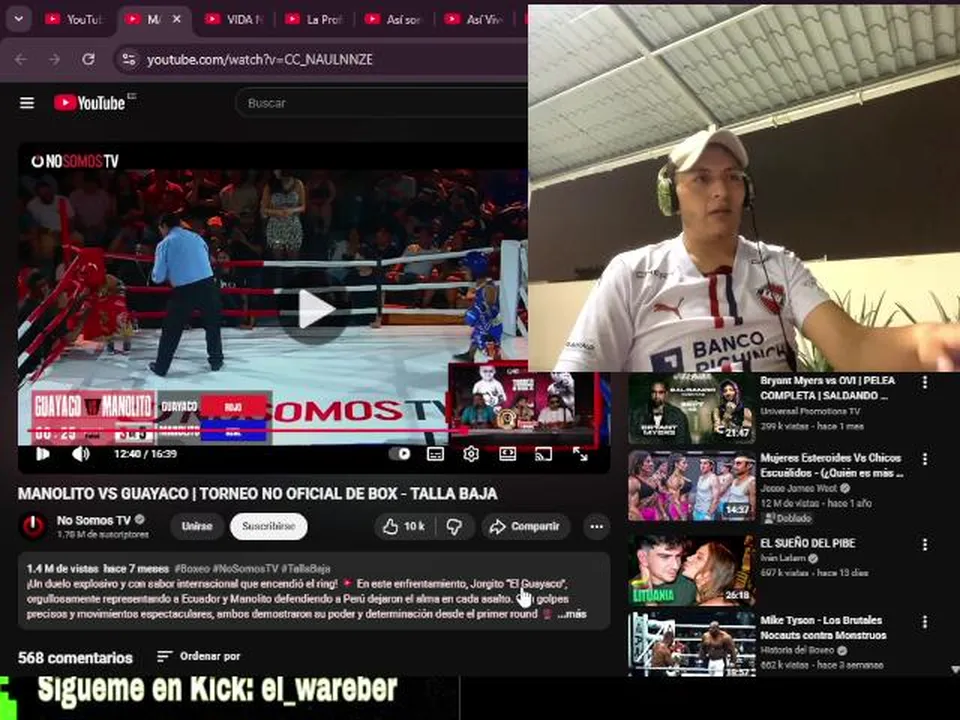Dislike the video
Image resolution: width=960 pixels, height=720 pixels.
pyautogui.click(x=454, y=526)
